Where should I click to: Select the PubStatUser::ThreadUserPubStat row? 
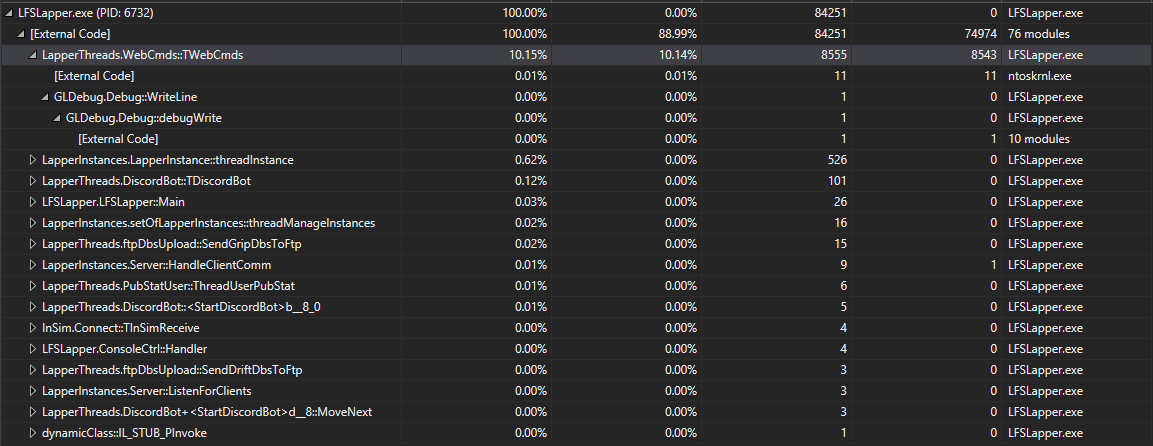tap(160, 286)
